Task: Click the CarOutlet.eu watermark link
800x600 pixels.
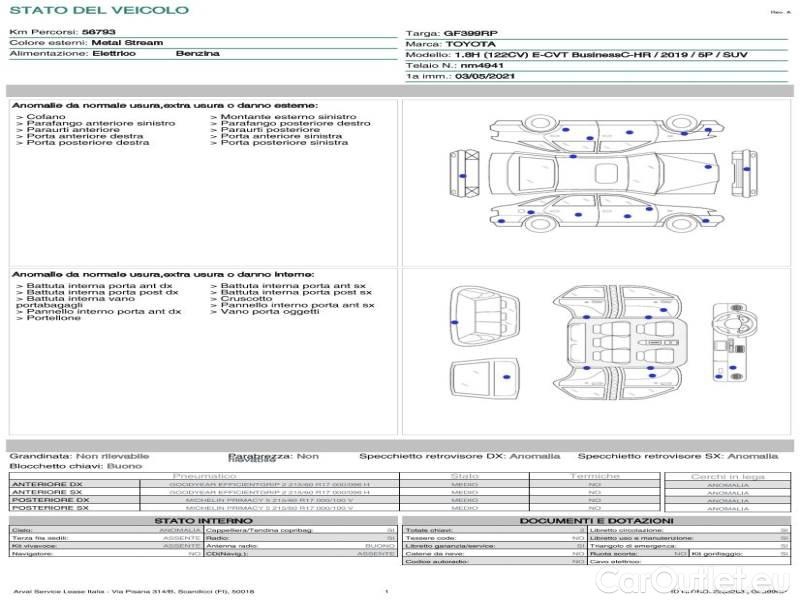Action: 692,581
